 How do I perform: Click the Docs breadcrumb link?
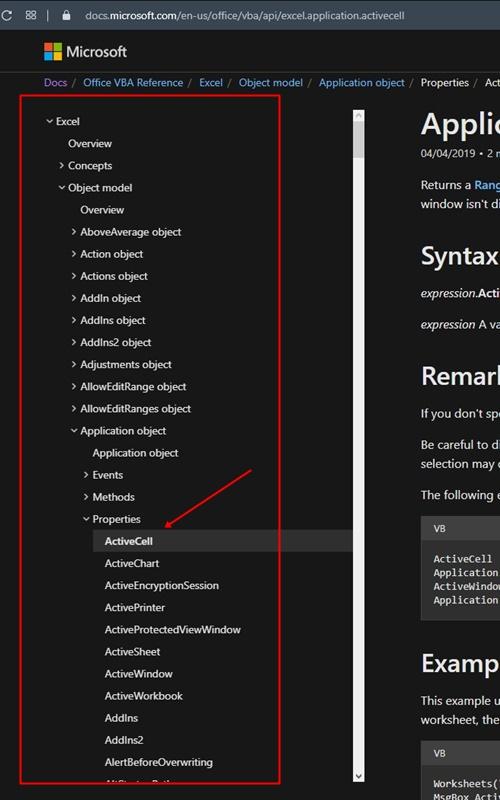click(55, 83)
